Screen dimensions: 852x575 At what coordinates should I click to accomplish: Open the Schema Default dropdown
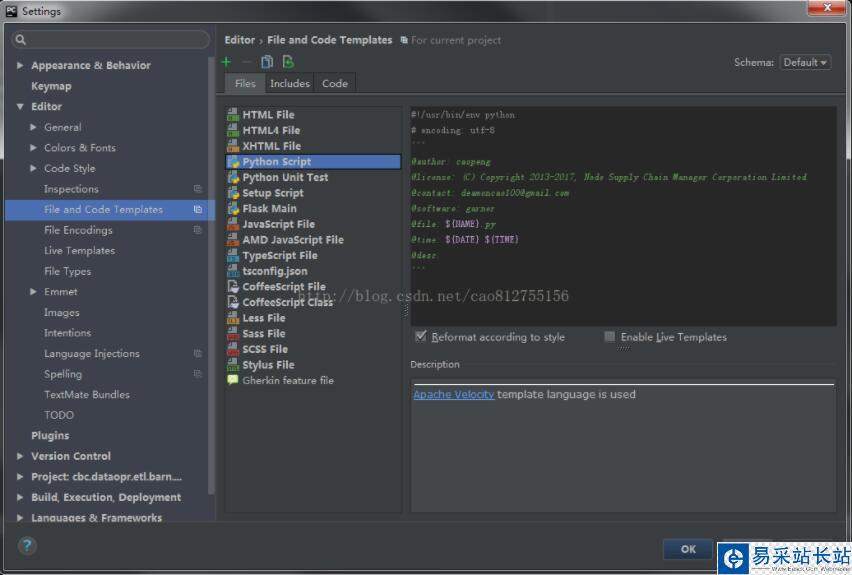(x=805, y=62)
